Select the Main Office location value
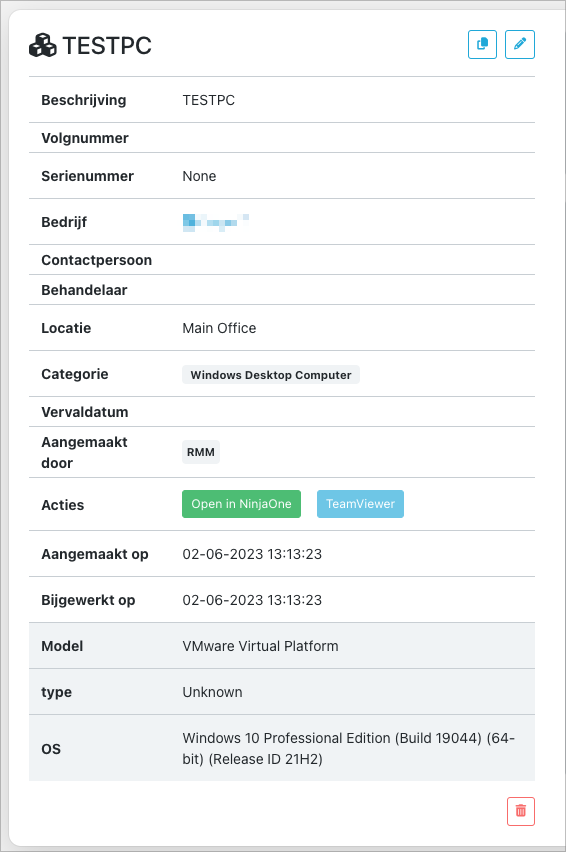The image size is (566, 852). 219,328
